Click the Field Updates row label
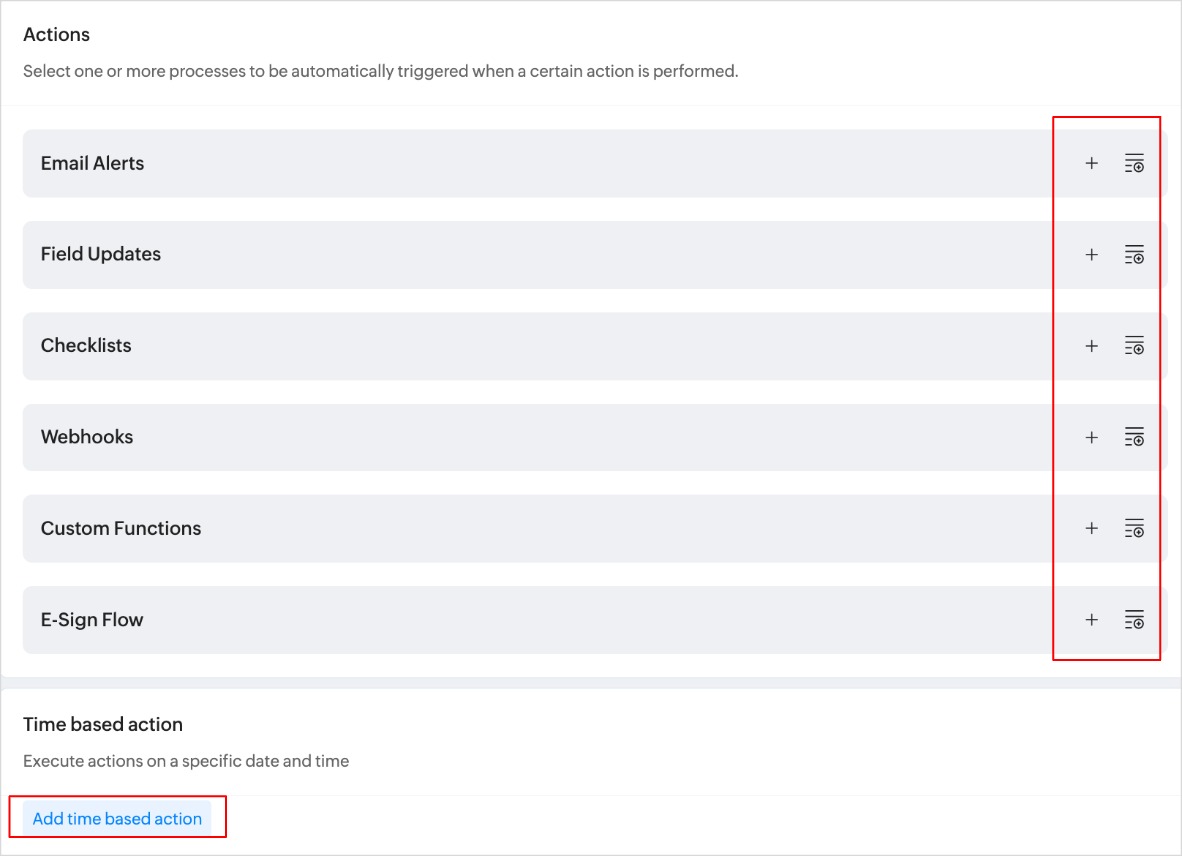This screenshot has width=1182, height=856. click(x=100, y=254)
